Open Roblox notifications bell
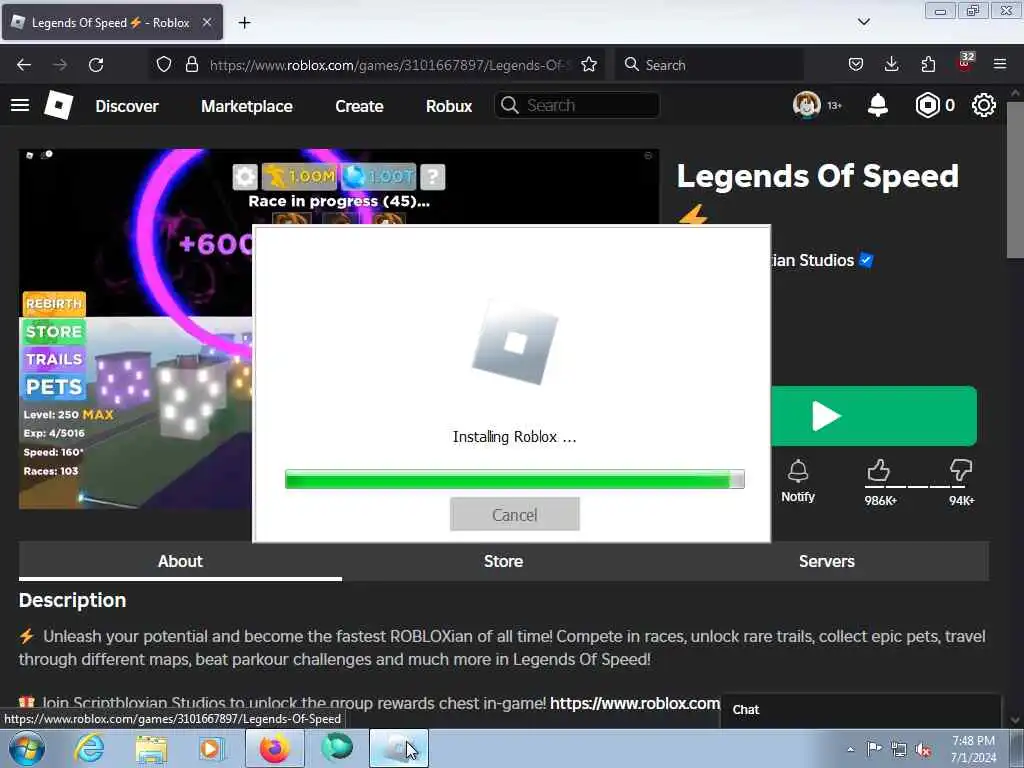 pyautogui.click(x=878, y=105)
